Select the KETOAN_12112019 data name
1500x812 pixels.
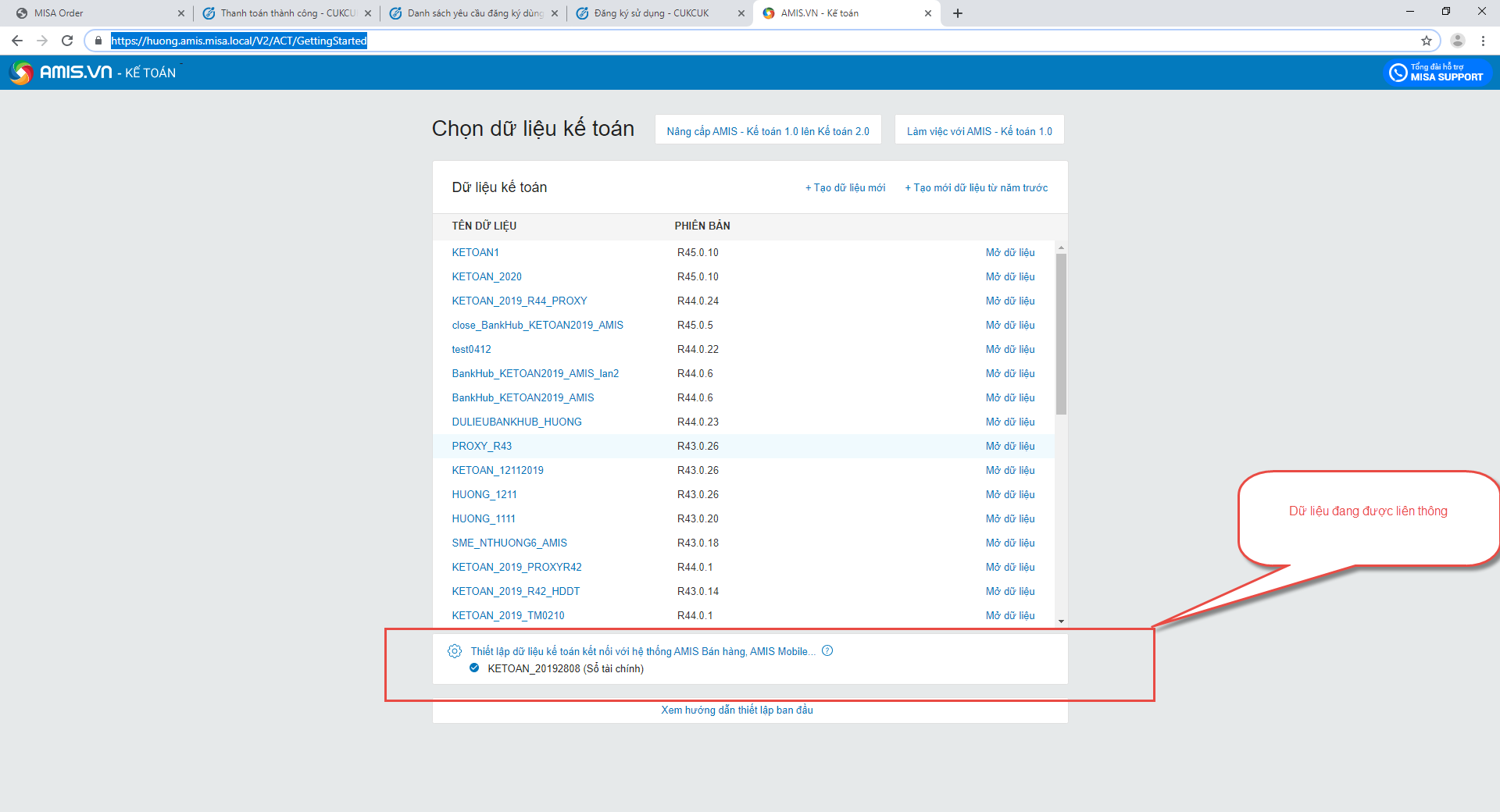click(x=498, y=471)
